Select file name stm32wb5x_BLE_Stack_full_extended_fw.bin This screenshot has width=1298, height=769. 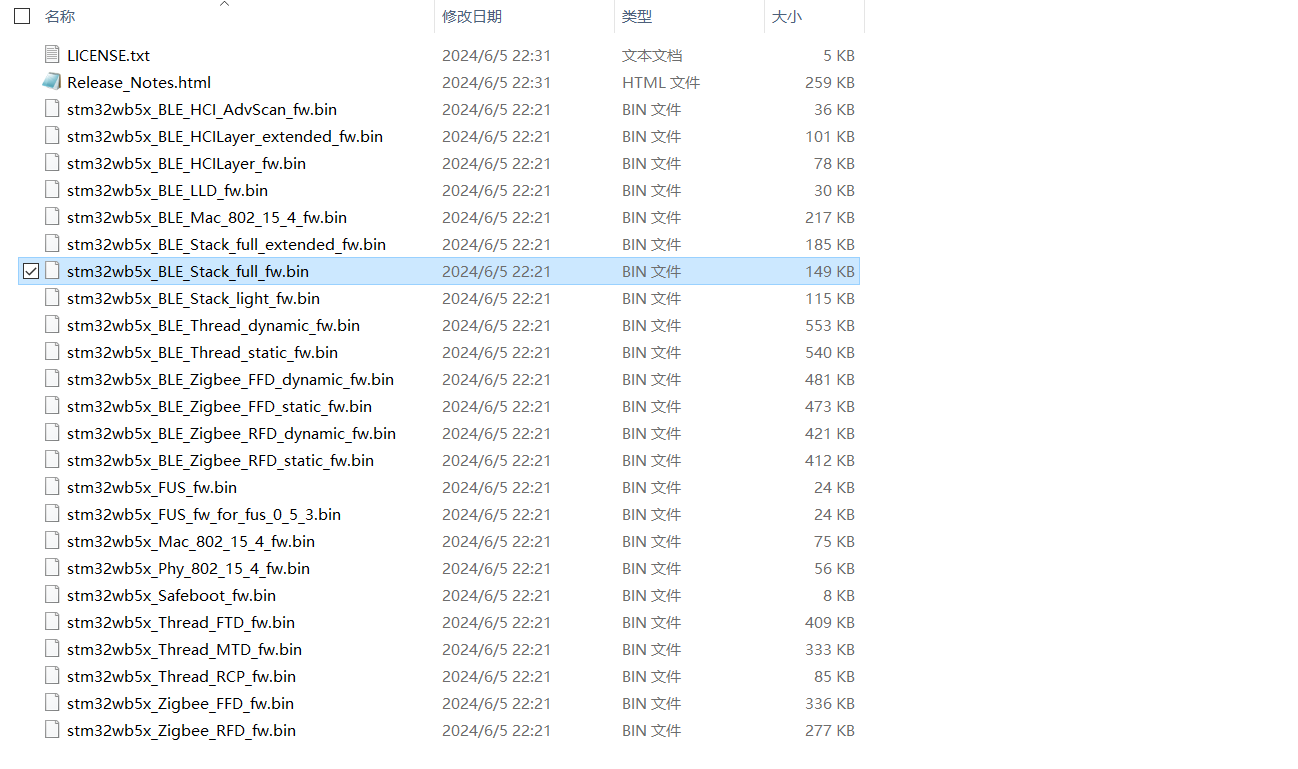coord(226,245)
